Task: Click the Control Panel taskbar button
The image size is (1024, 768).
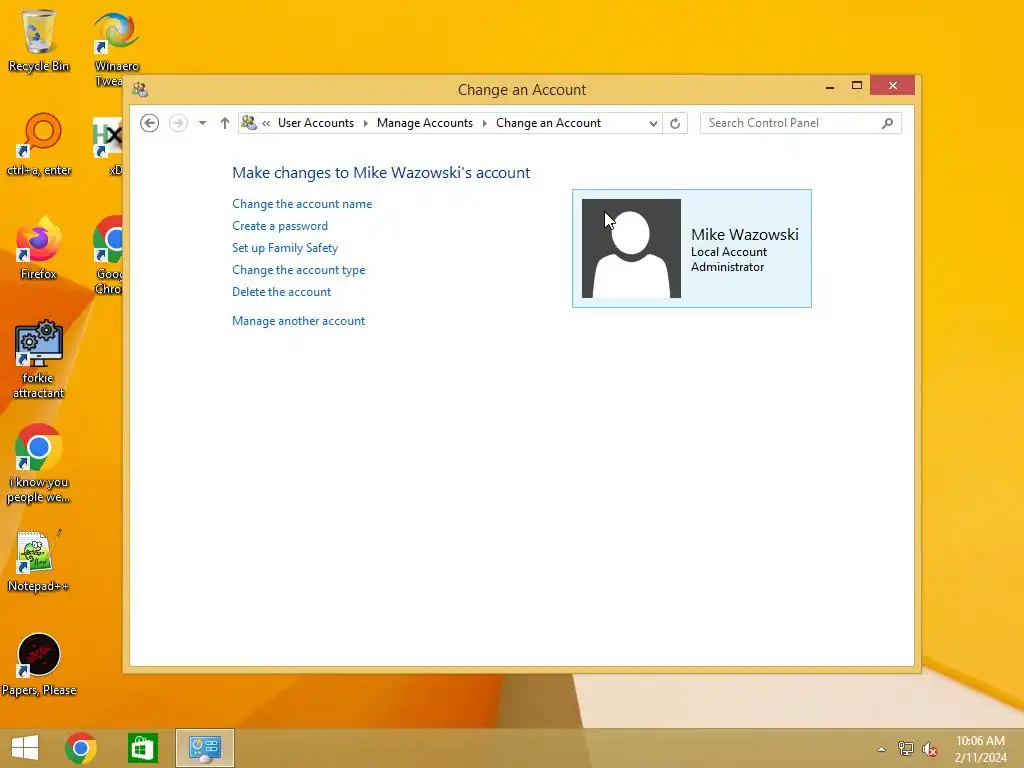Action: [204, 748]
